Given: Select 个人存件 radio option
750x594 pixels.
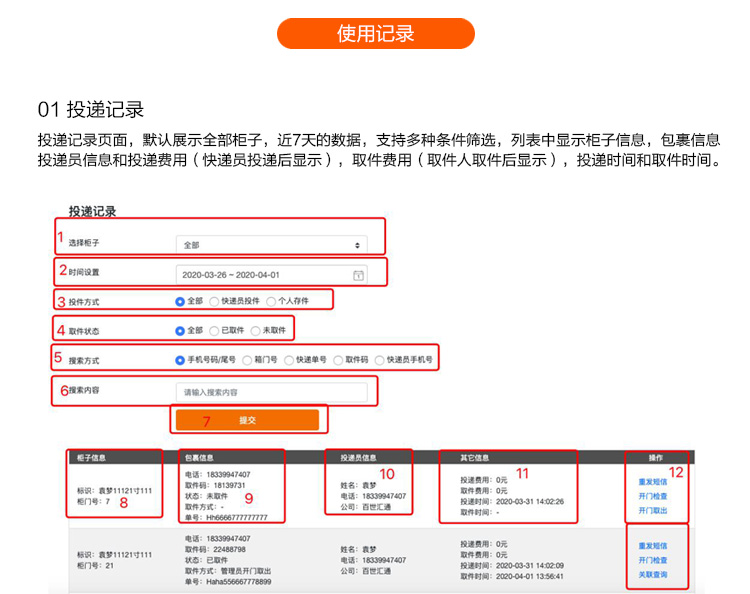Looking at the screenshot, I should point(271,301).
